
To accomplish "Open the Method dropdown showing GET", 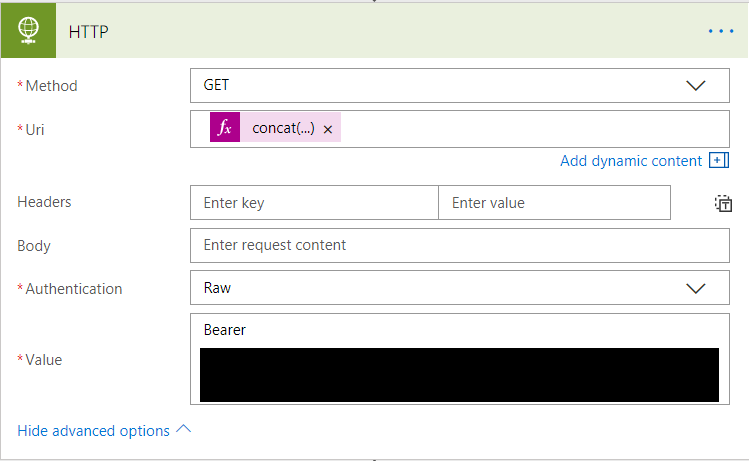I will (x=460, y=86).
